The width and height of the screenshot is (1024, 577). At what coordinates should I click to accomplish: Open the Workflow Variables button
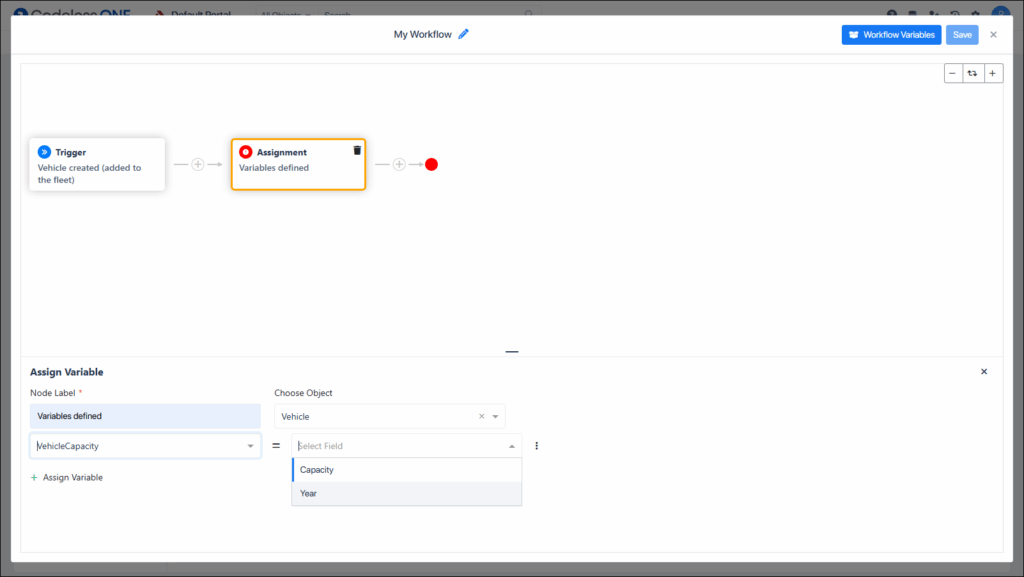tap(891, 34)
